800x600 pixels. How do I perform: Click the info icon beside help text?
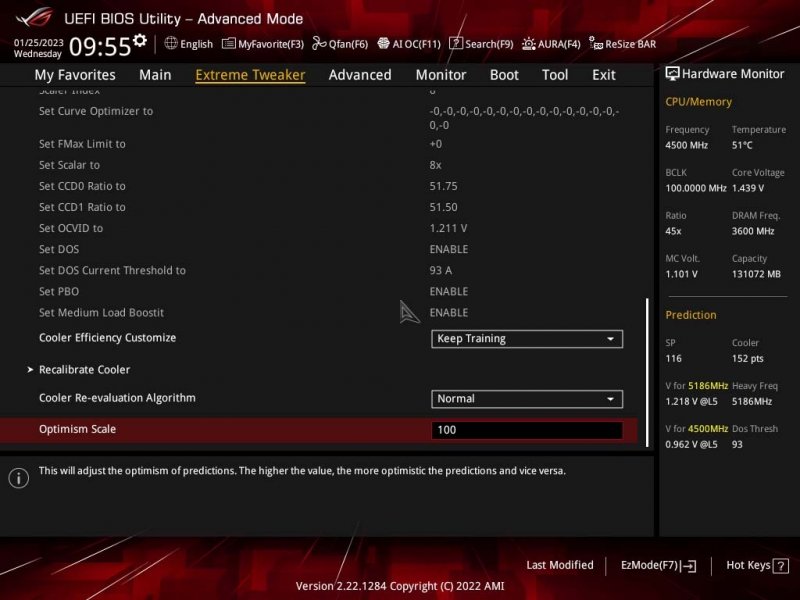[x=19, y=478]
